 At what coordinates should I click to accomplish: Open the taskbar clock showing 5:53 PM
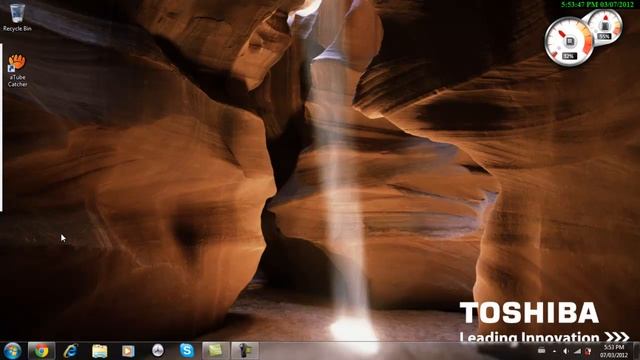pyautogui.click(x=613, y=351)
